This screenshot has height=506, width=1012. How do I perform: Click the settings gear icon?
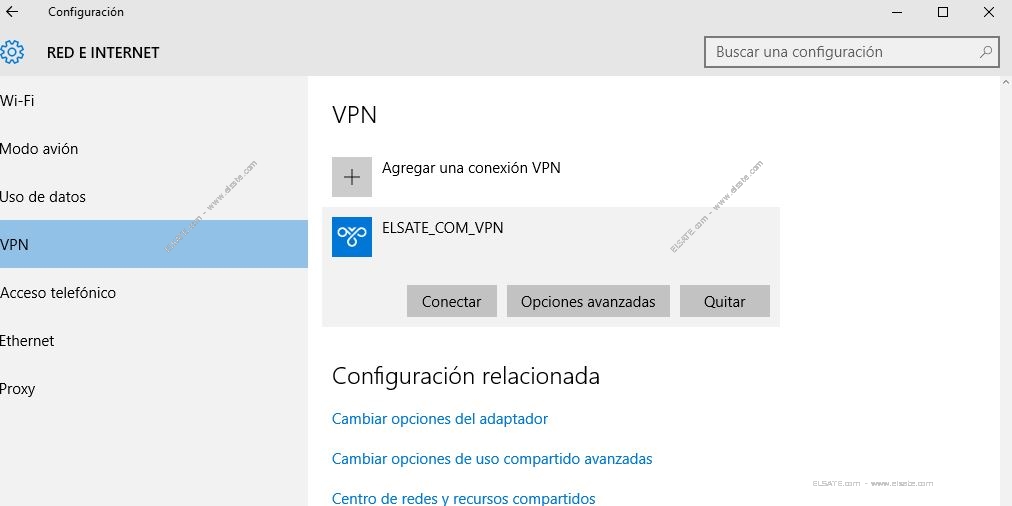point(11,52)
